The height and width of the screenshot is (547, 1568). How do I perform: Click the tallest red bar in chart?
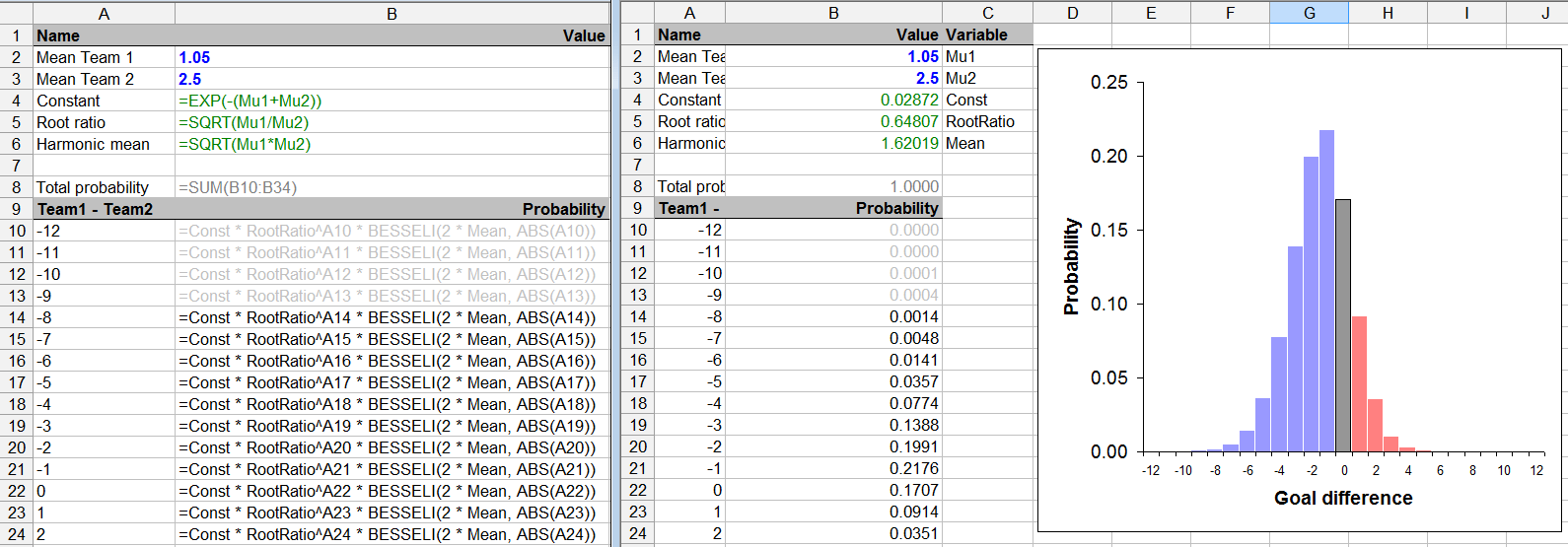(1359, 383)
